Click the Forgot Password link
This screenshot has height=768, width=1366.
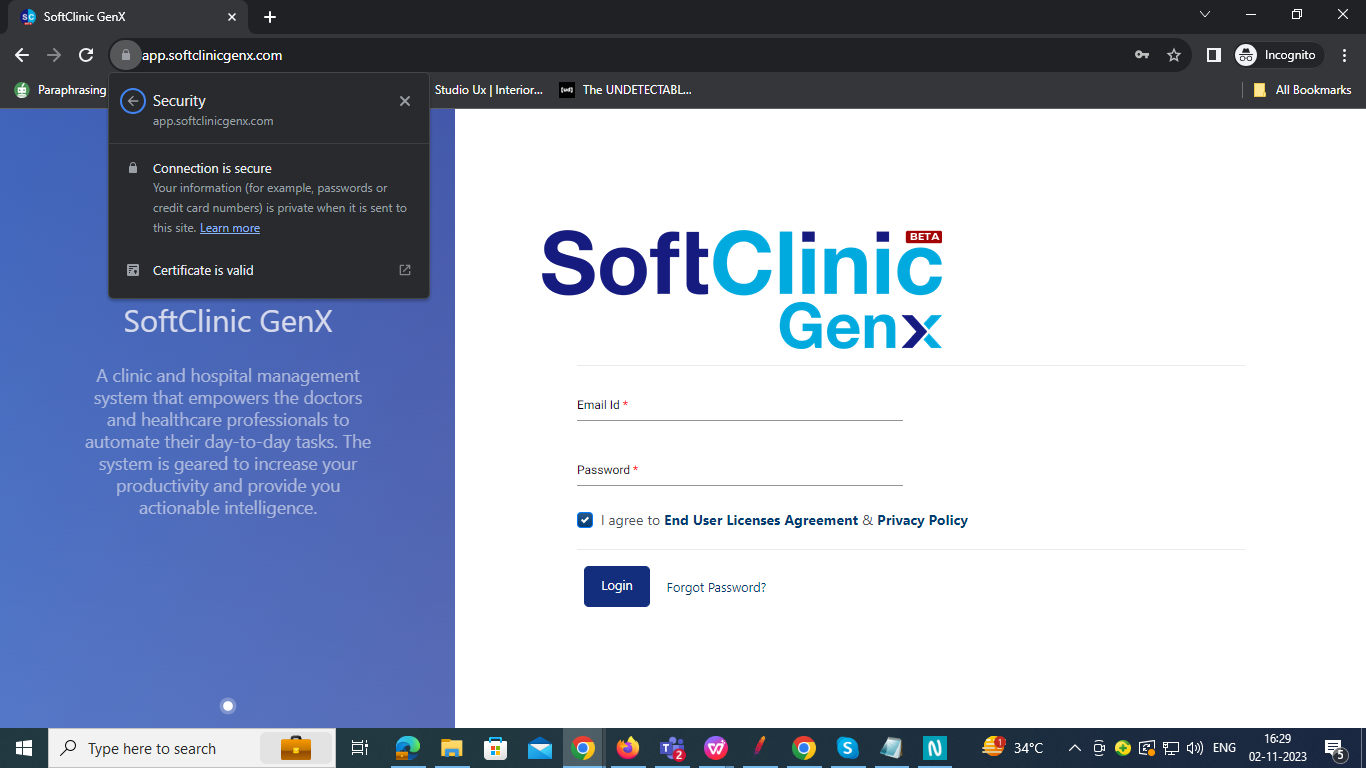point(716,587)
